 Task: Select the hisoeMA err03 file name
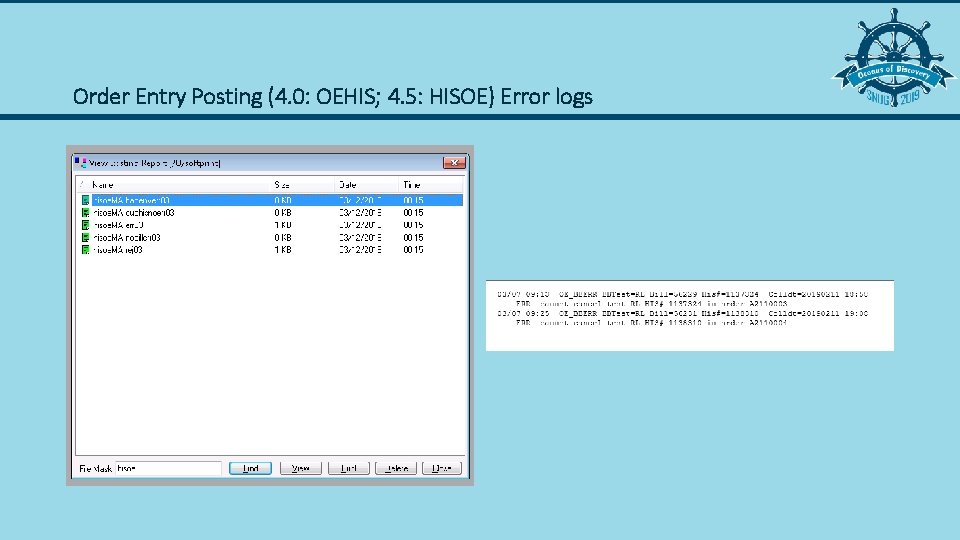[118, 225]
